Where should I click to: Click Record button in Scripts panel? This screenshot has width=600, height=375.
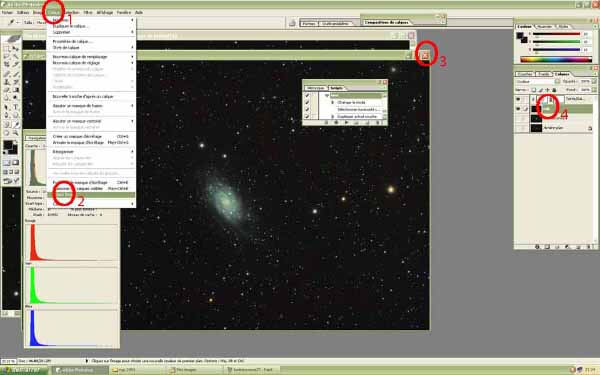click(x=336, y=122)
